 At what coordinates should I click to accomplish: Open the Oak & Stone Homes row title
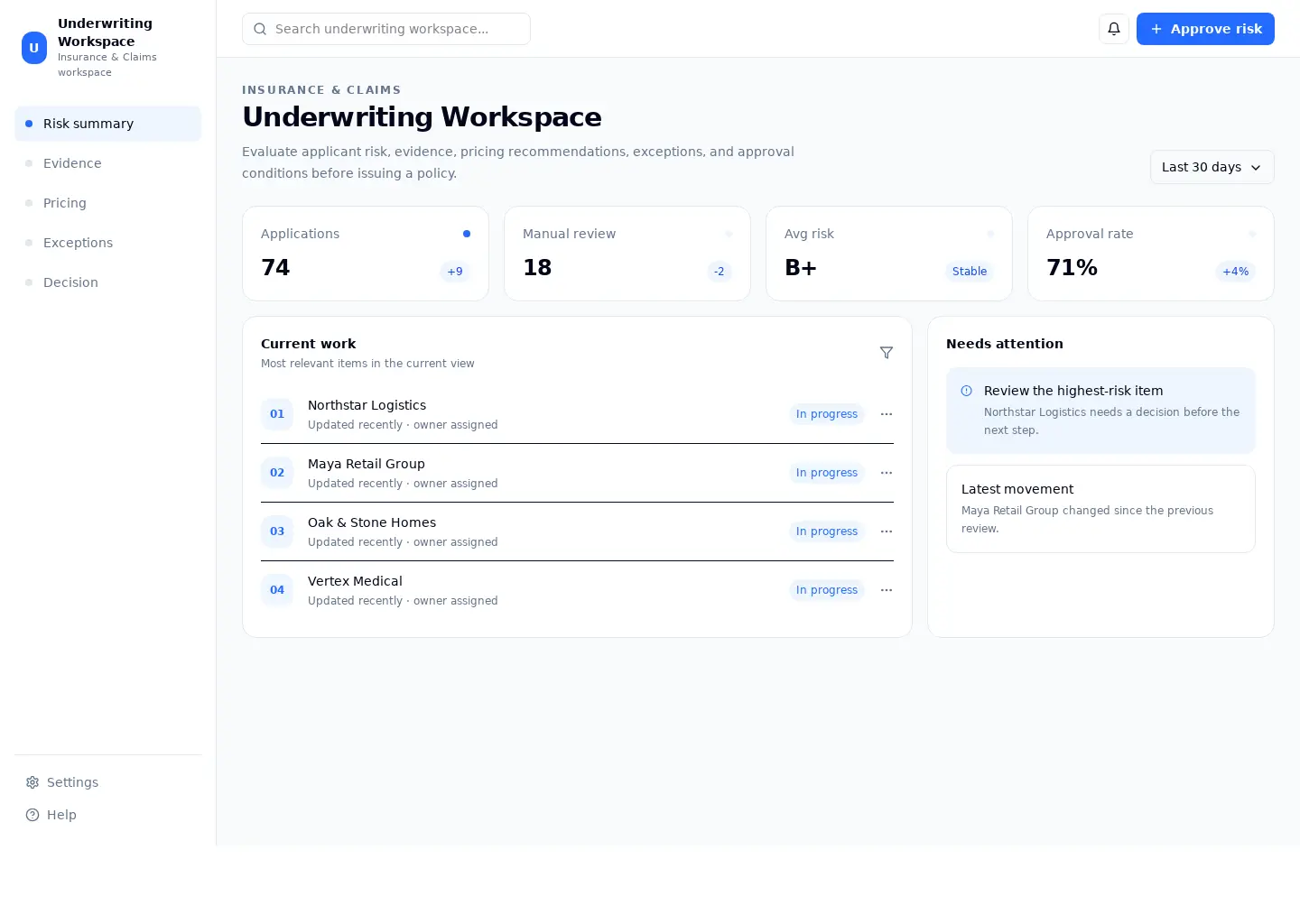pyautogui.click(x=372, y=522)
